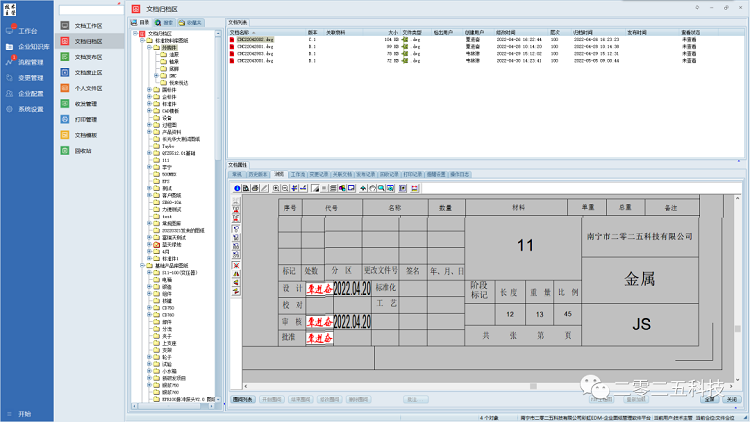Expand the 标准件 folder in the tree
The height and width of the screenshot is (422, 750).
coord(149,104)
